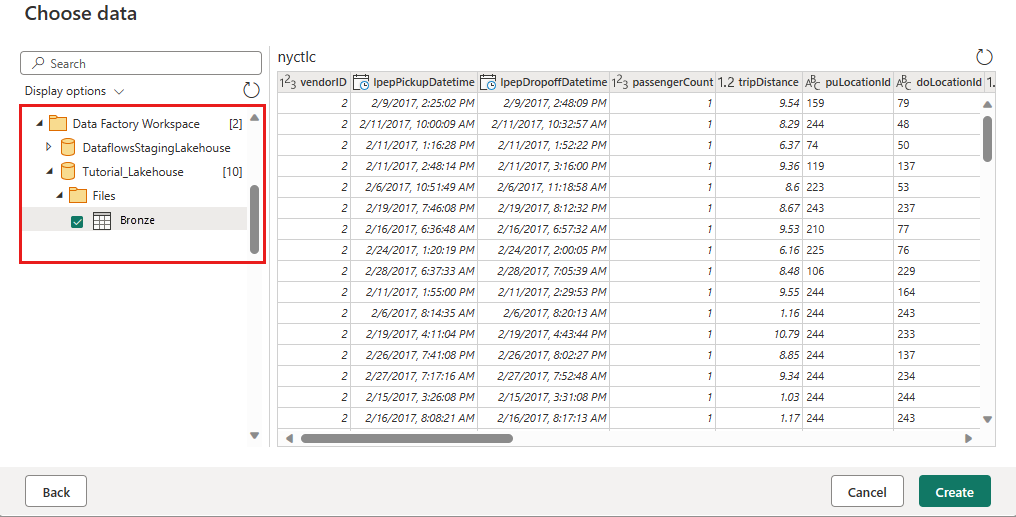Click the Tutorial_Lakehouse item count [10]

click(x=232, y=172)
